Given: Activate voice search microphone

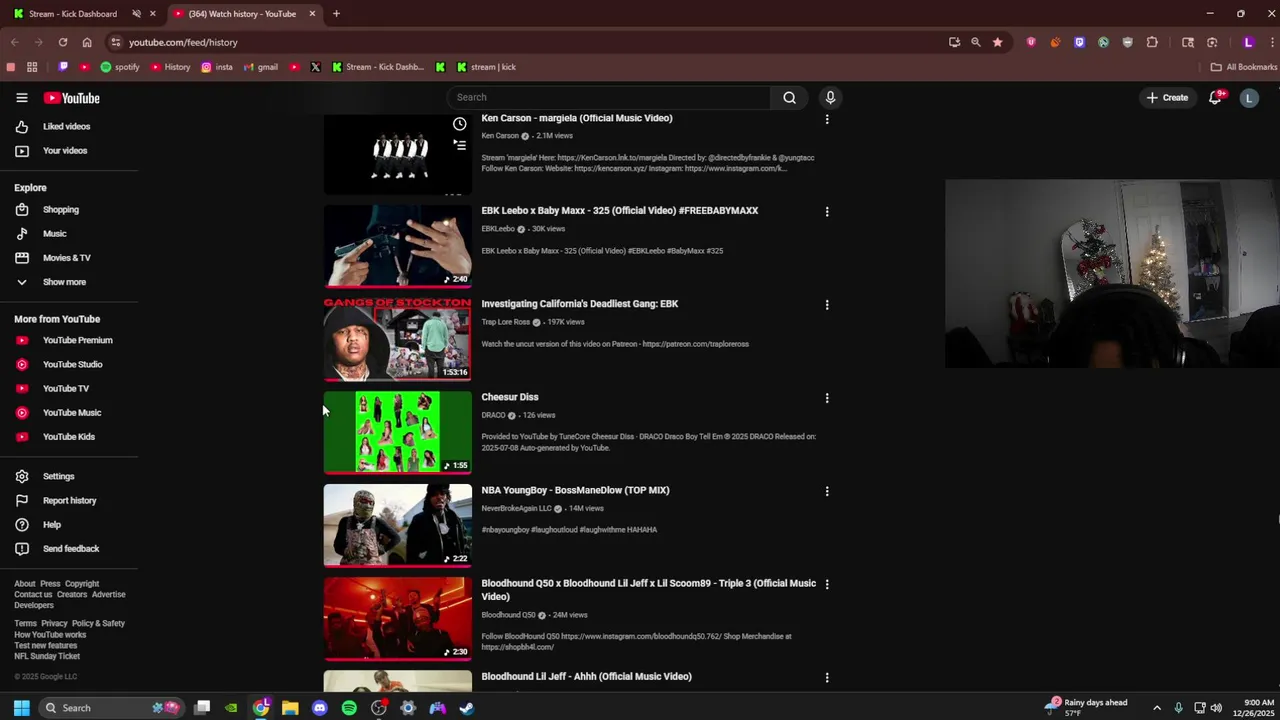Looking at the screenshot, I should [829, 97].
